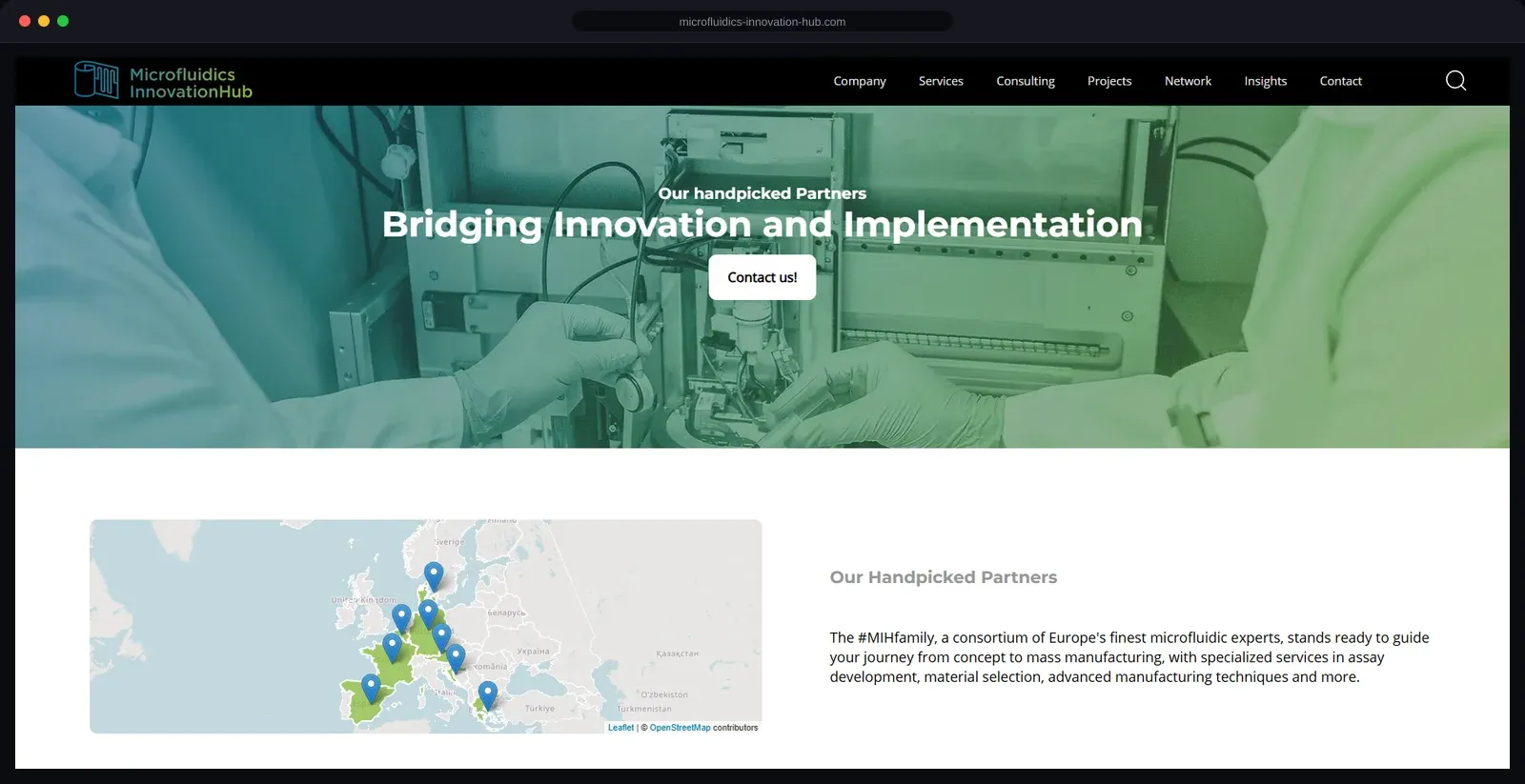Click the #MIHfamily description paragraph

tap(1129, 657)
